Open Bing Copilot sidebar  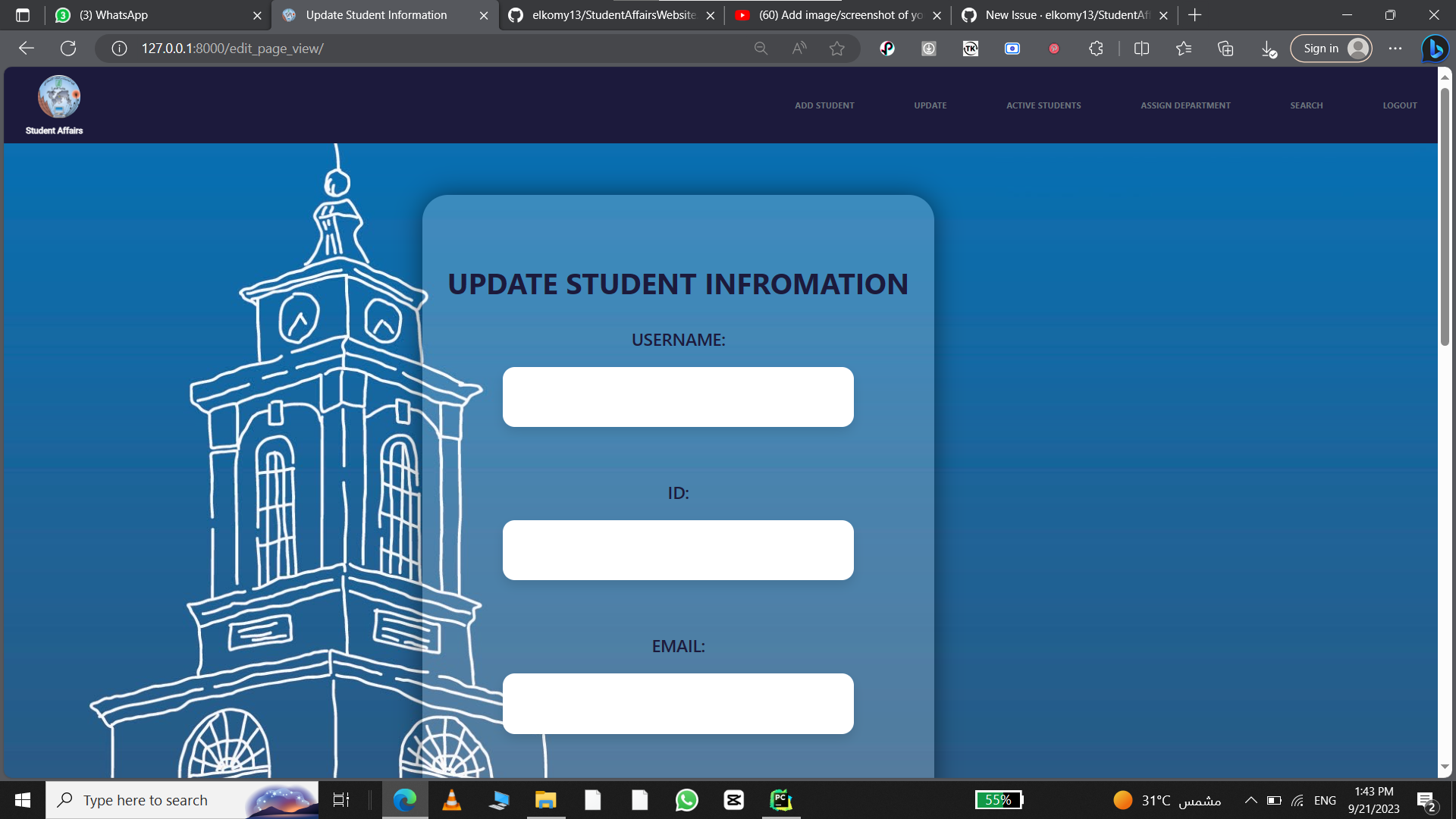point(1435,49)
